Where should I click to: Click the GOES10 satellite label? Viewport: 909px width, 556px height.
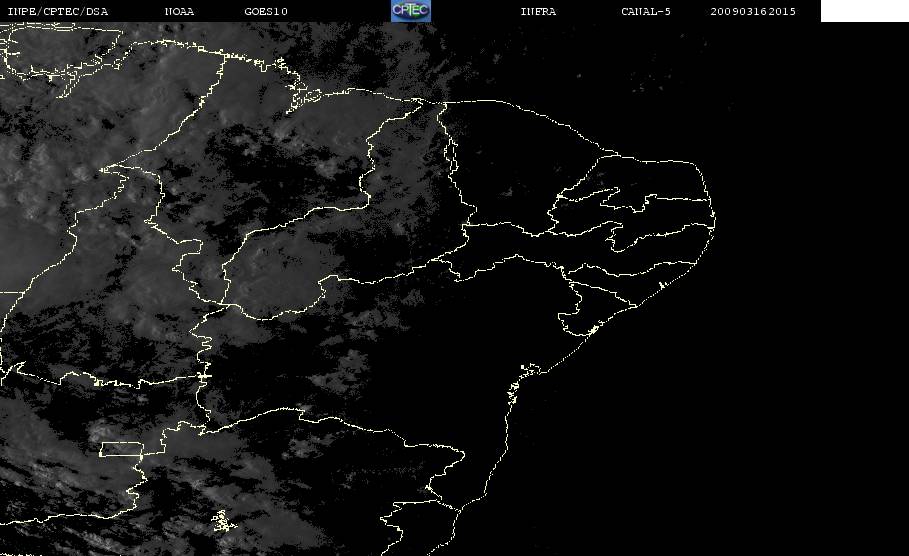(x=266, y=11)
